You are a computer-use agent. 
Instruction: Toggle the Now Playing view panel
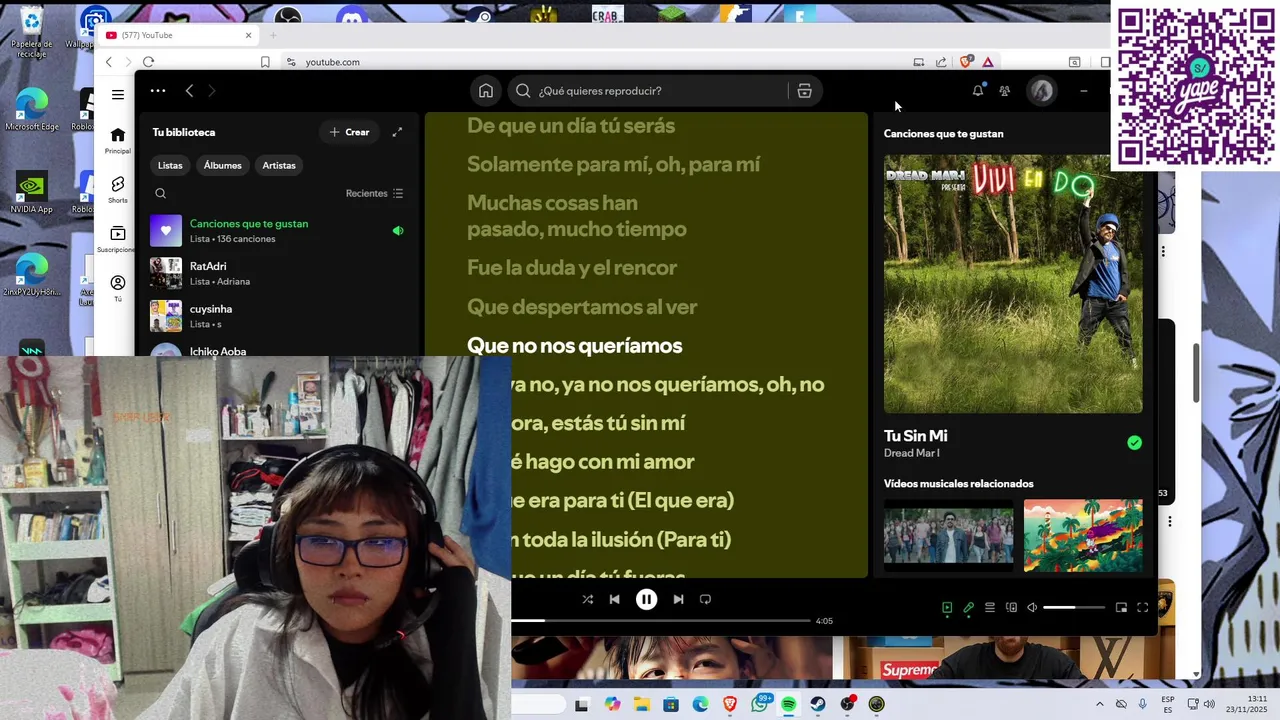click(947, 607)
